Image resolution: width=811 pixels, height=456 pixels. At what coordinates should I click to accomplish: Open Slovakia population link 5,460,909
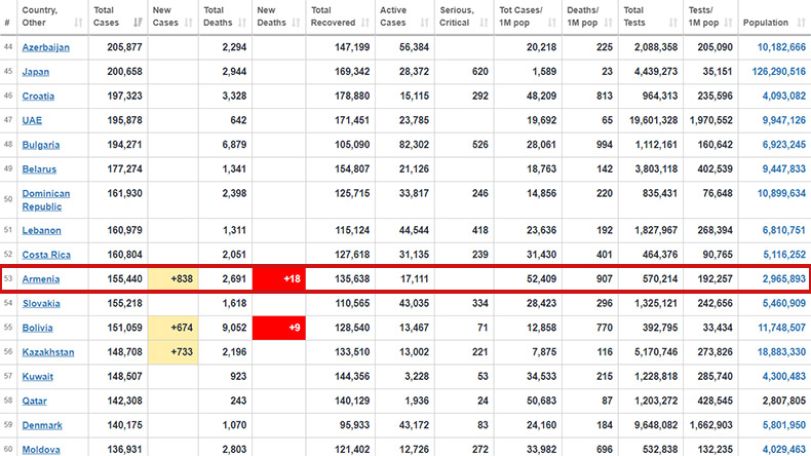pyautogui.click(x=784, y=303)
